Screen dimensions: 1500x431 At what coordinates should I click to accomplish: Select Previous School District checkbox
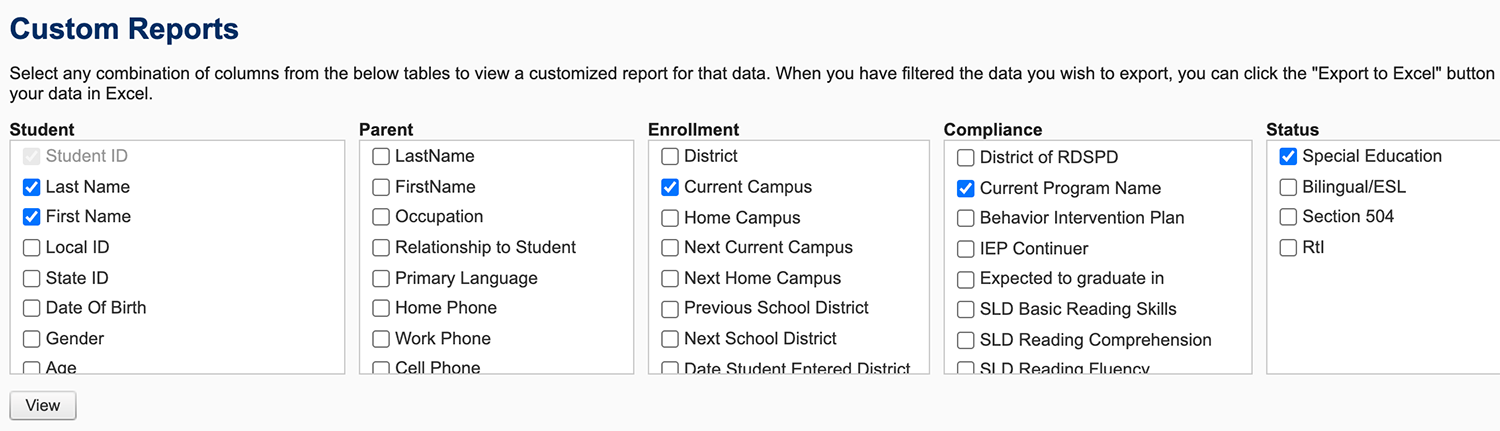click(670, 308)
